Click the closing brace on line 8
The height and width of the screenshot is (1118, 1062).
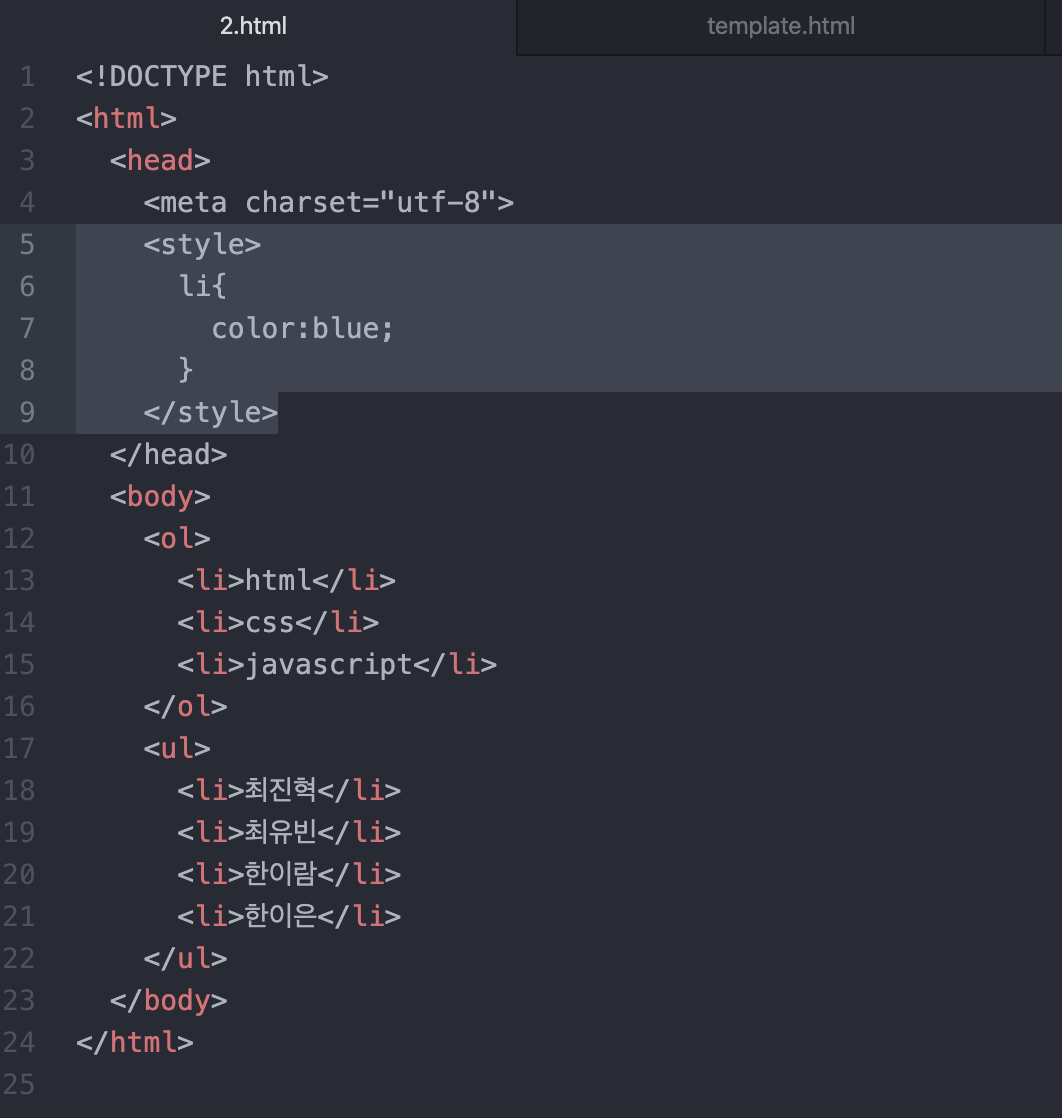[x=185, y=370]
